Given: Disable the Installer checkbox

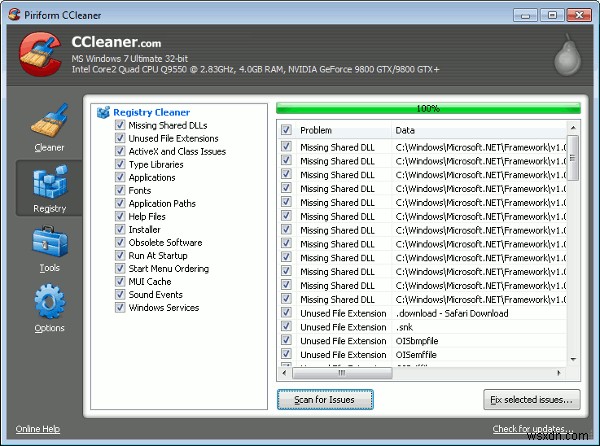Looking at the screenshot, I should coord(120,229).
